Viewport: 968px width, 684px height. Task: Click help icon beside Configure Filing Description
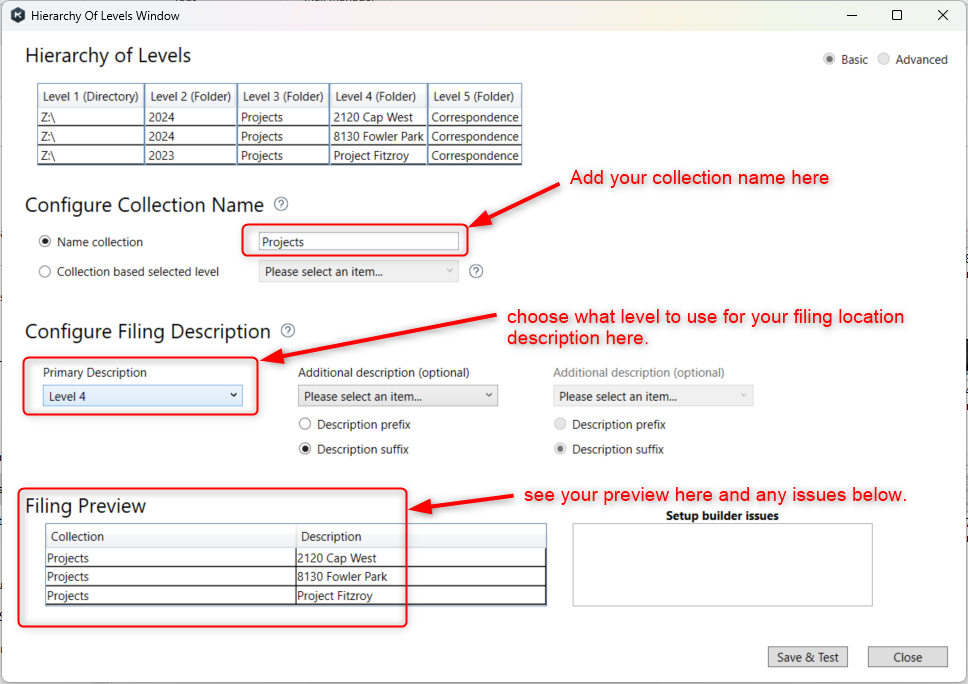288,330
